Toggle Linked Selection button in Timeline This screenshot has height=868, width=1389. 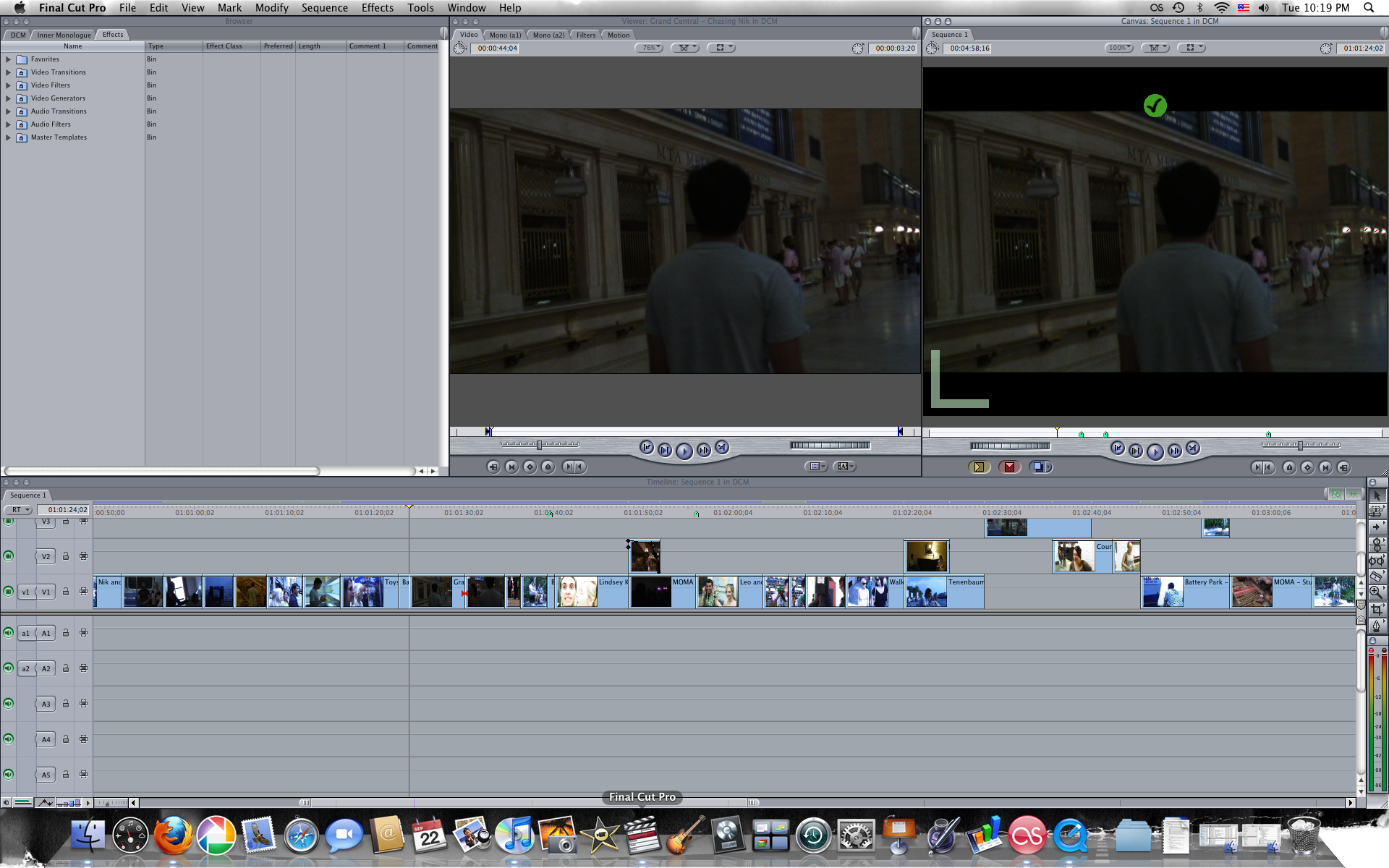[1336, 494]
